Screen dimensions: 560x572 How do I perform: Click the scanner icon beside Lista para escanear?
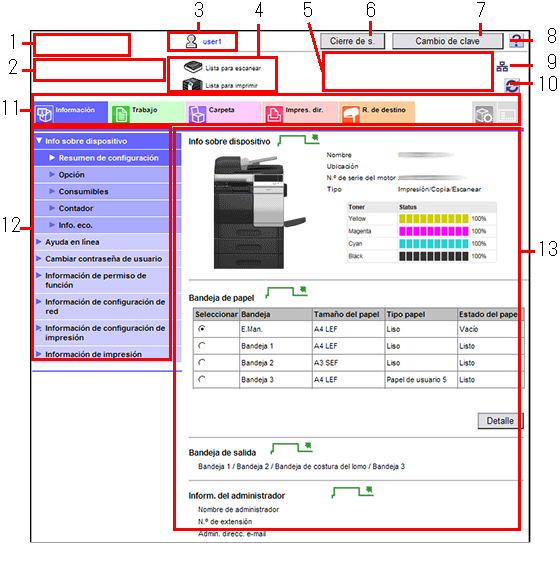coord(193,67)
